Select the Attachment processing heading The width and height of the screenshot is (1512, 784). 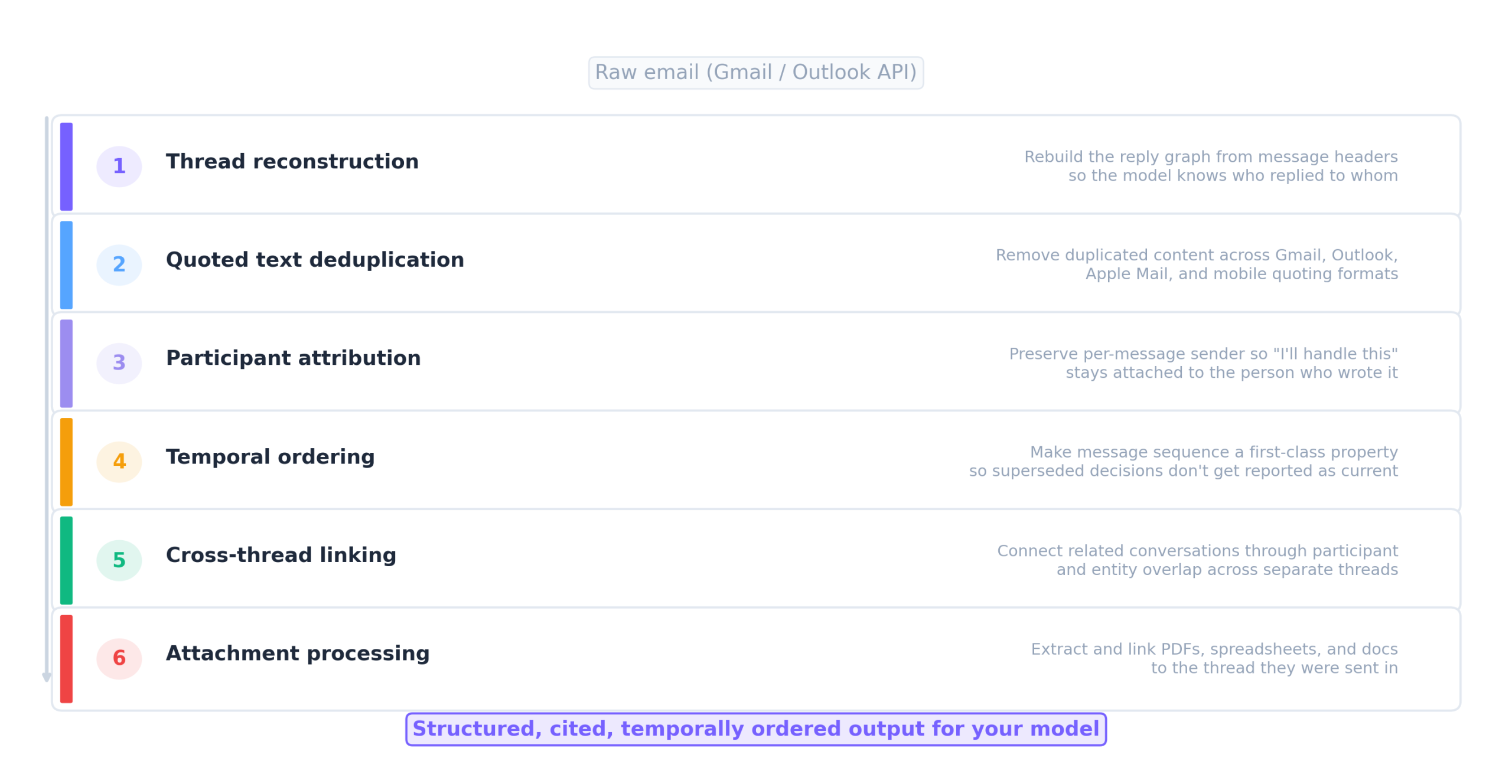(x=298, y=654)
